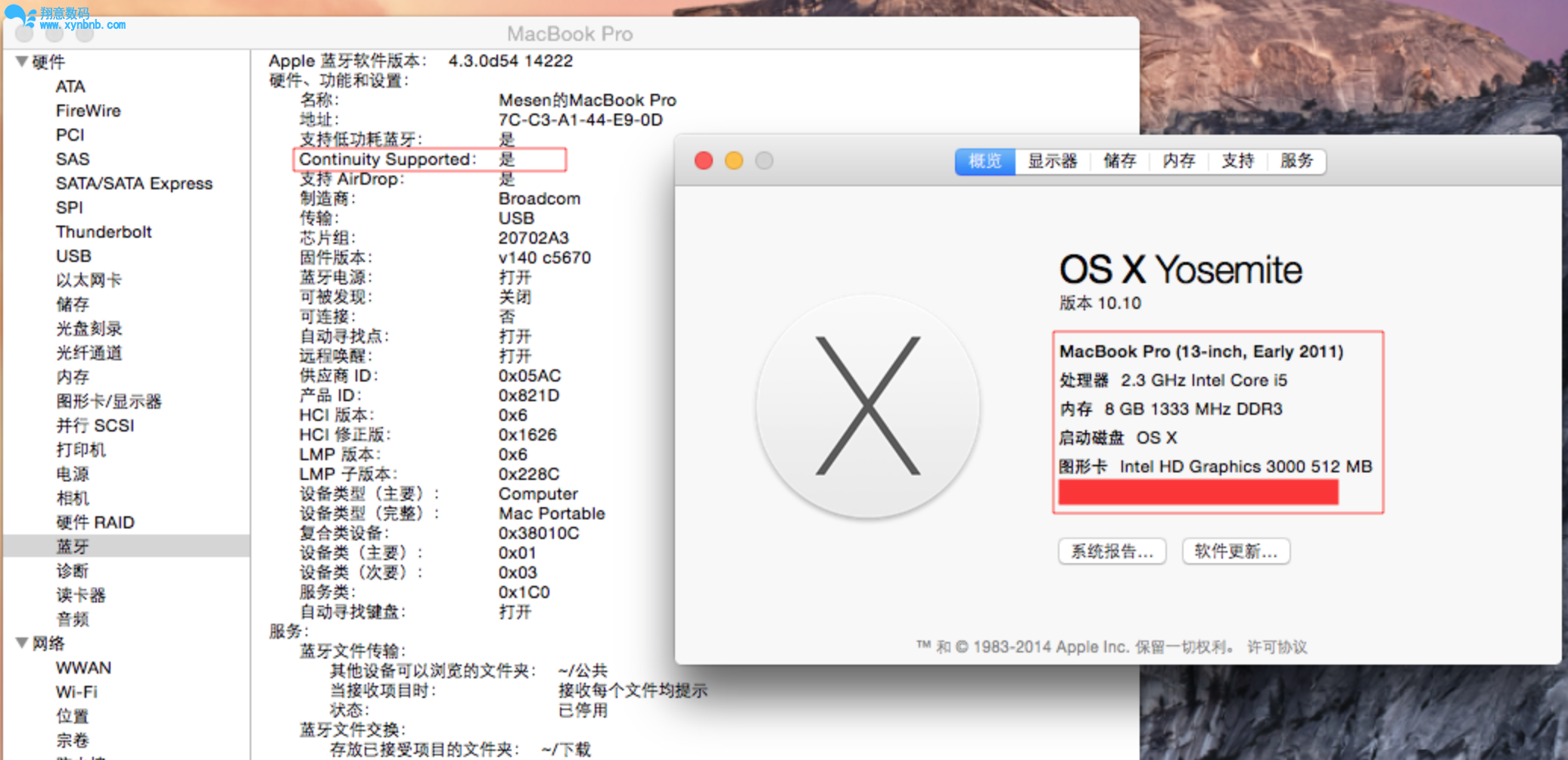Screen dimensions: 1568x760
Task: Click the address 7C-C3-A1-44-E9-0D
Action: pos(580,120)
